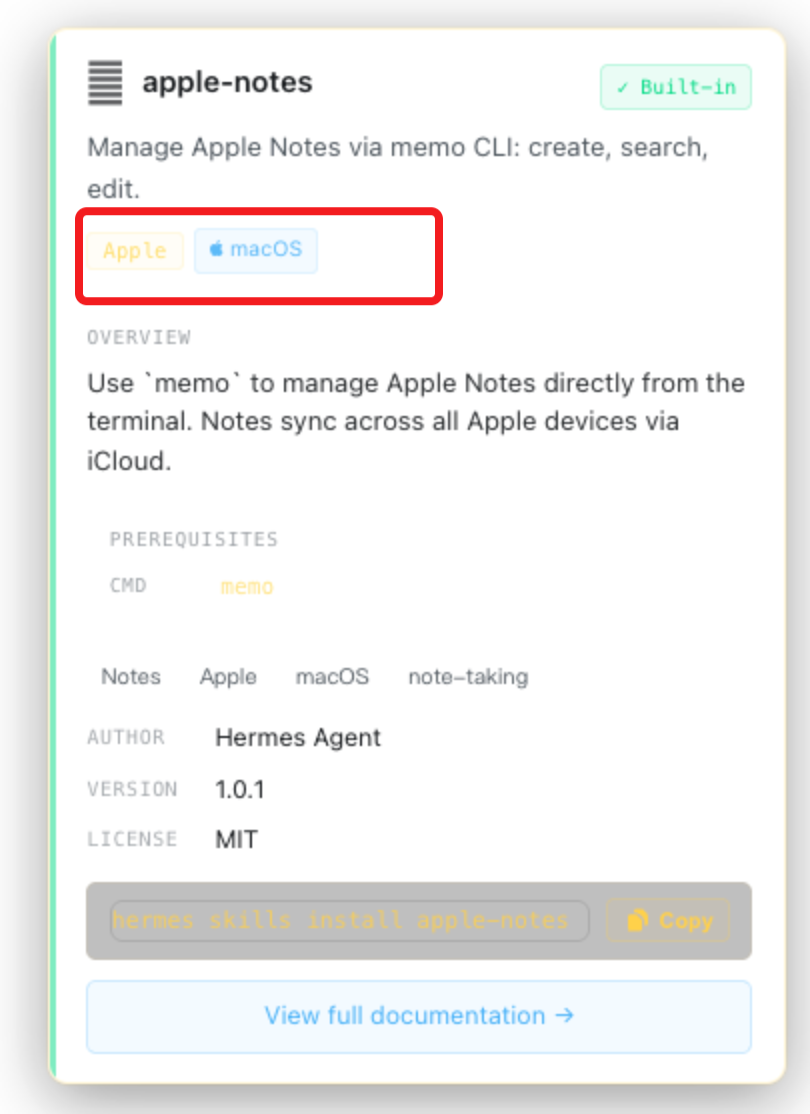Select the blue macOS platform badge
Image resolution: width=810 pixels, height=1114 pixels.
(256, 250)
